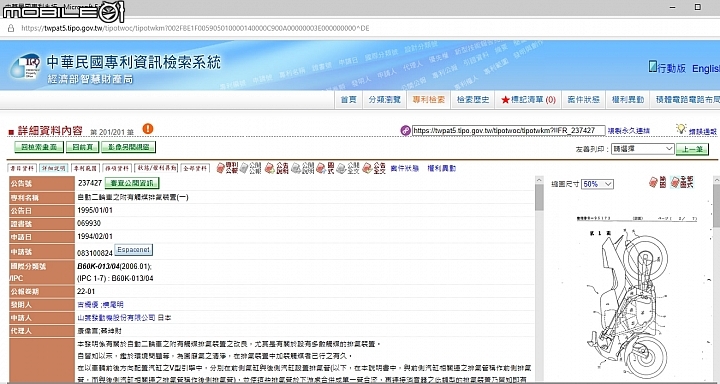
Task: Click the detail pane vertical scrollbar
Action: click(539, 198)
